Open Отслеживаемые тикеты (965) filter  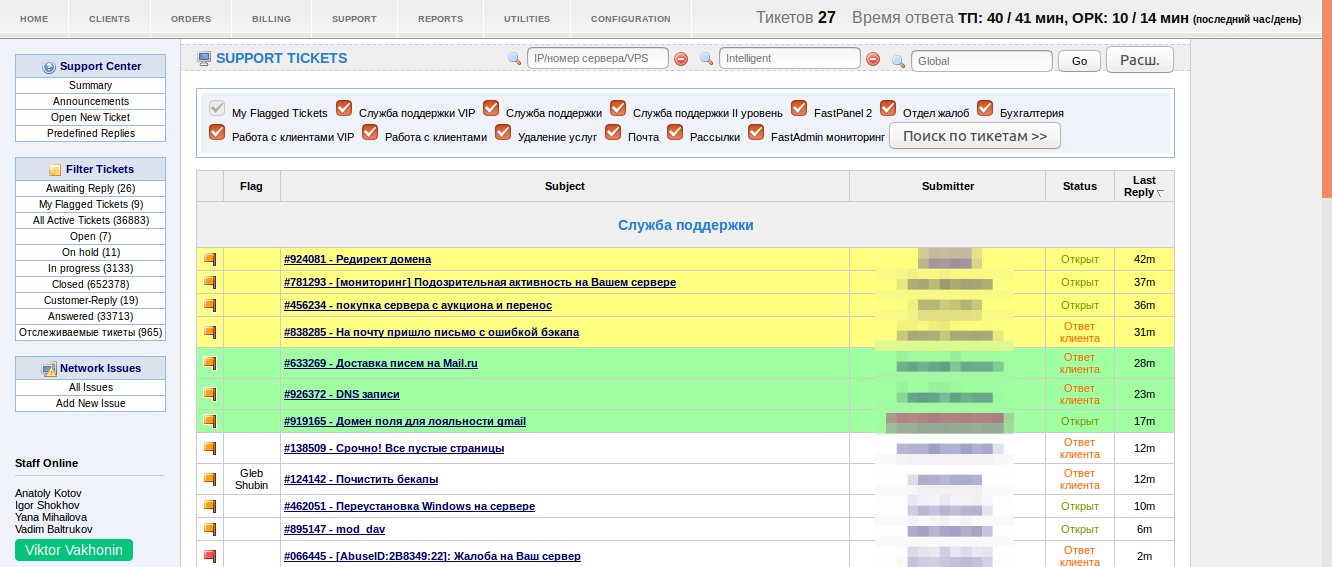point(90,332)
